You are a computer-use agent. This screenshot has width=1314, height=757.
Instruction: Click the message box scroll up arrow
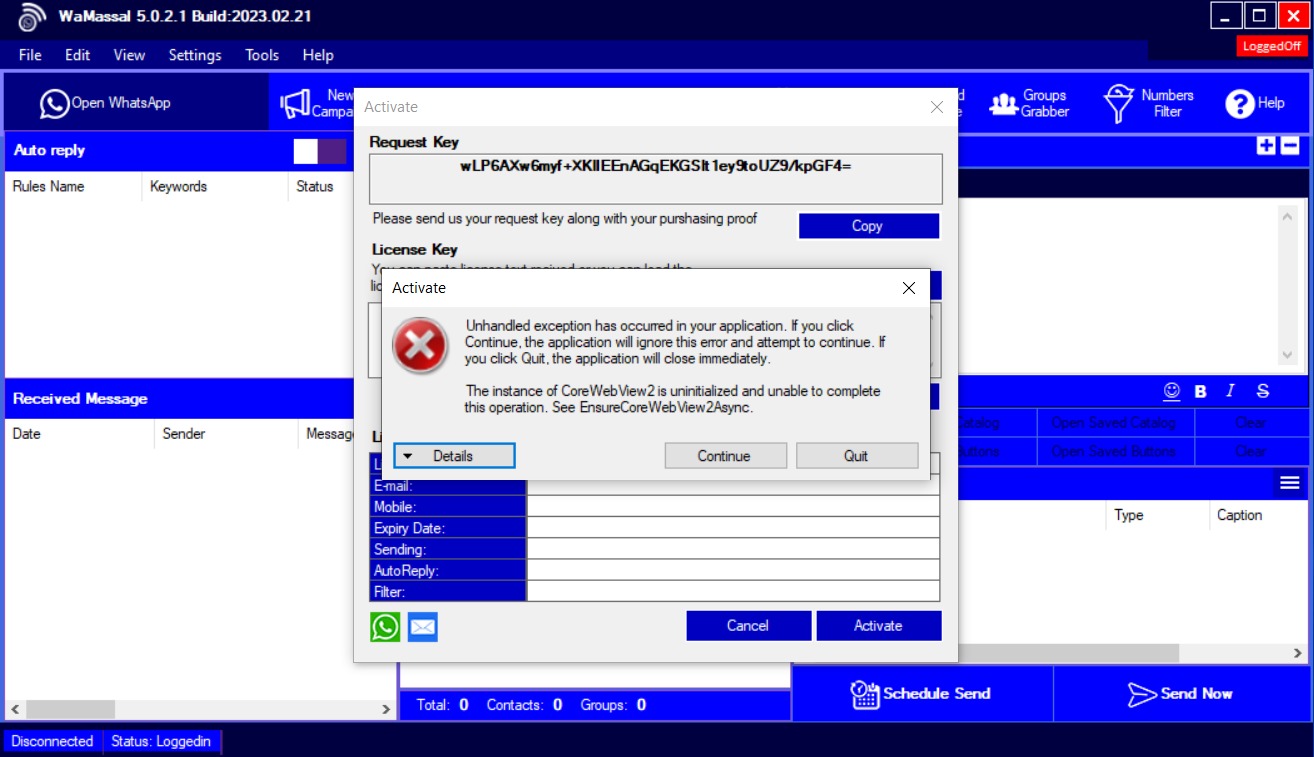coord(1288,215)
